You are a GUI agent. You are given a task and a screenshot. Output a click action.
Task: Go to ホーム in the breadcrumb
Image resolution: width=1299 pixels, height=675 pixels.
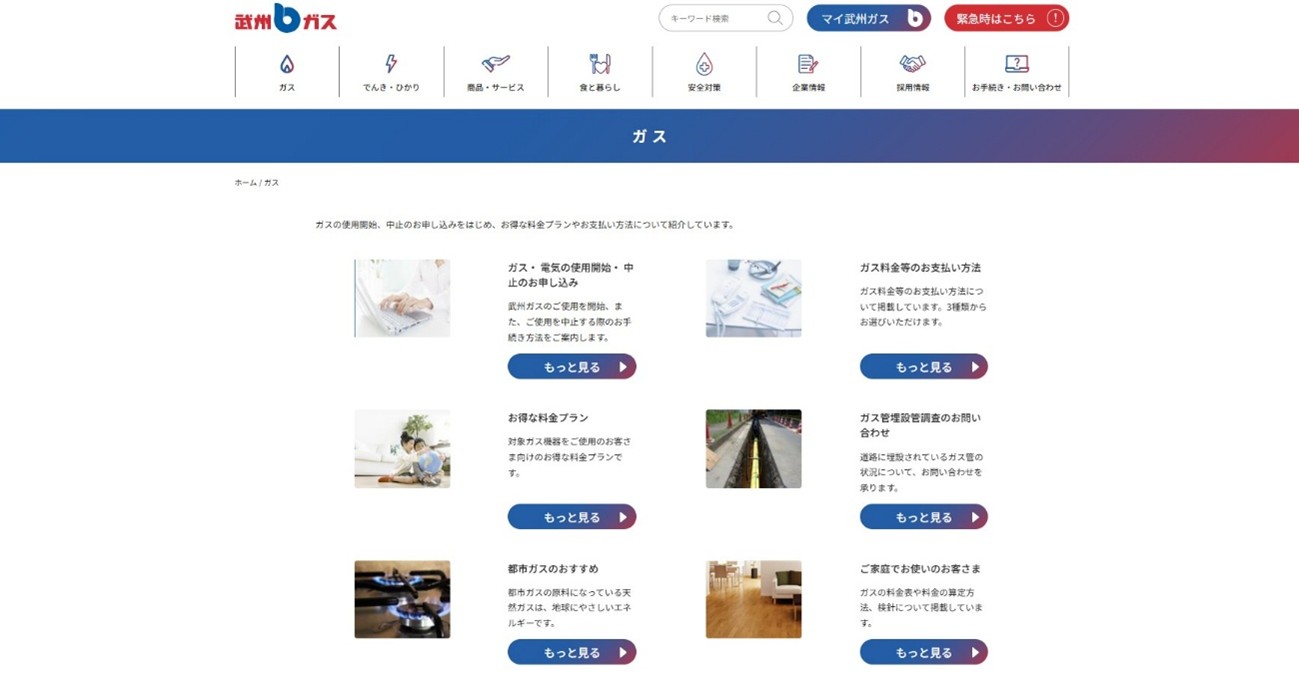click(245, 183)
